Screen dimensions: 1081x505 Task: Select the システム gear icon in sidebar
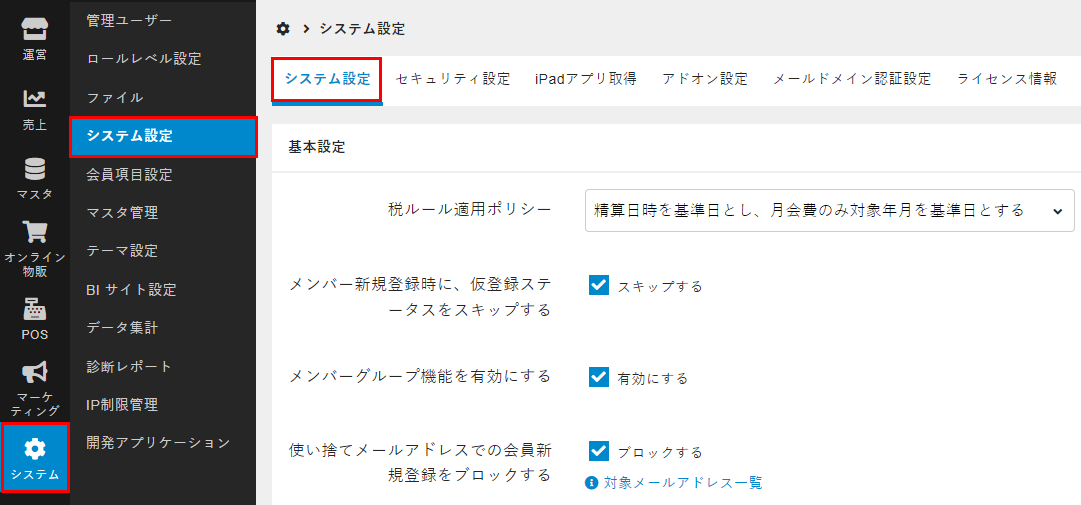(34, 449)
